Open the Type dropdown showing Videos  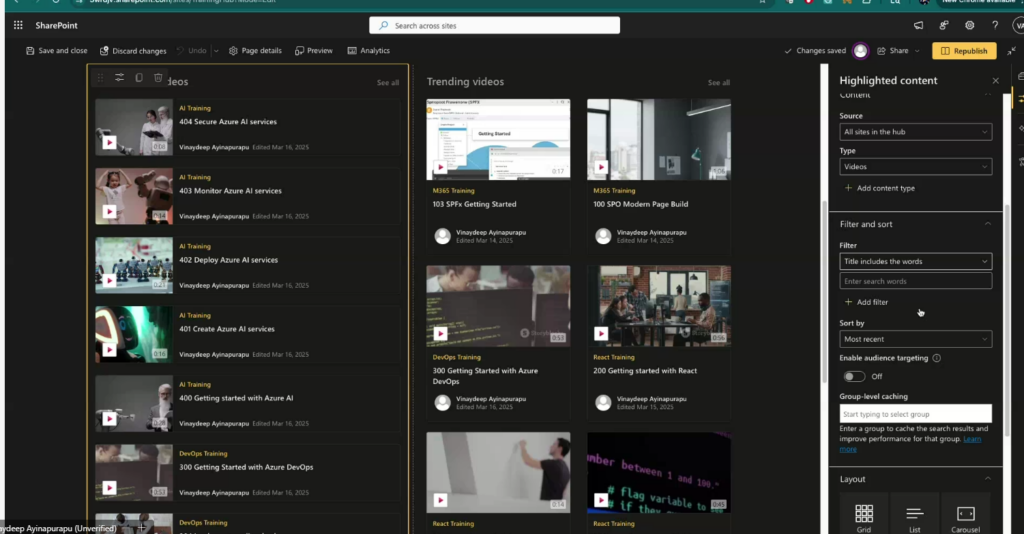click(x=916, y=167)
